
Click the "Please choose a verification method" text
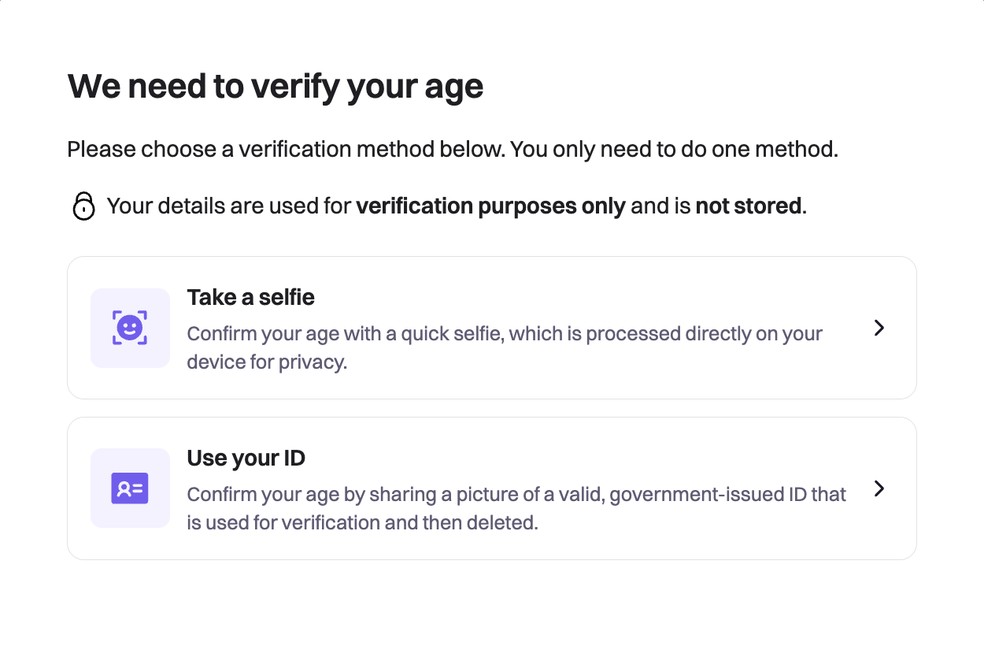(x=285, y=150)
